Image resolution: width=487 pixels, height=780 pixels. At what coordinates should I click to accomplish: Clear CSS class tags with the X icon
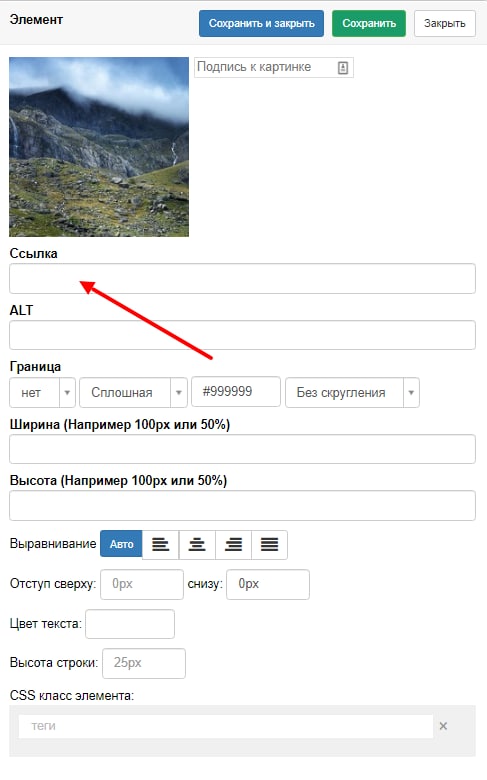click(x=443, y=726)
